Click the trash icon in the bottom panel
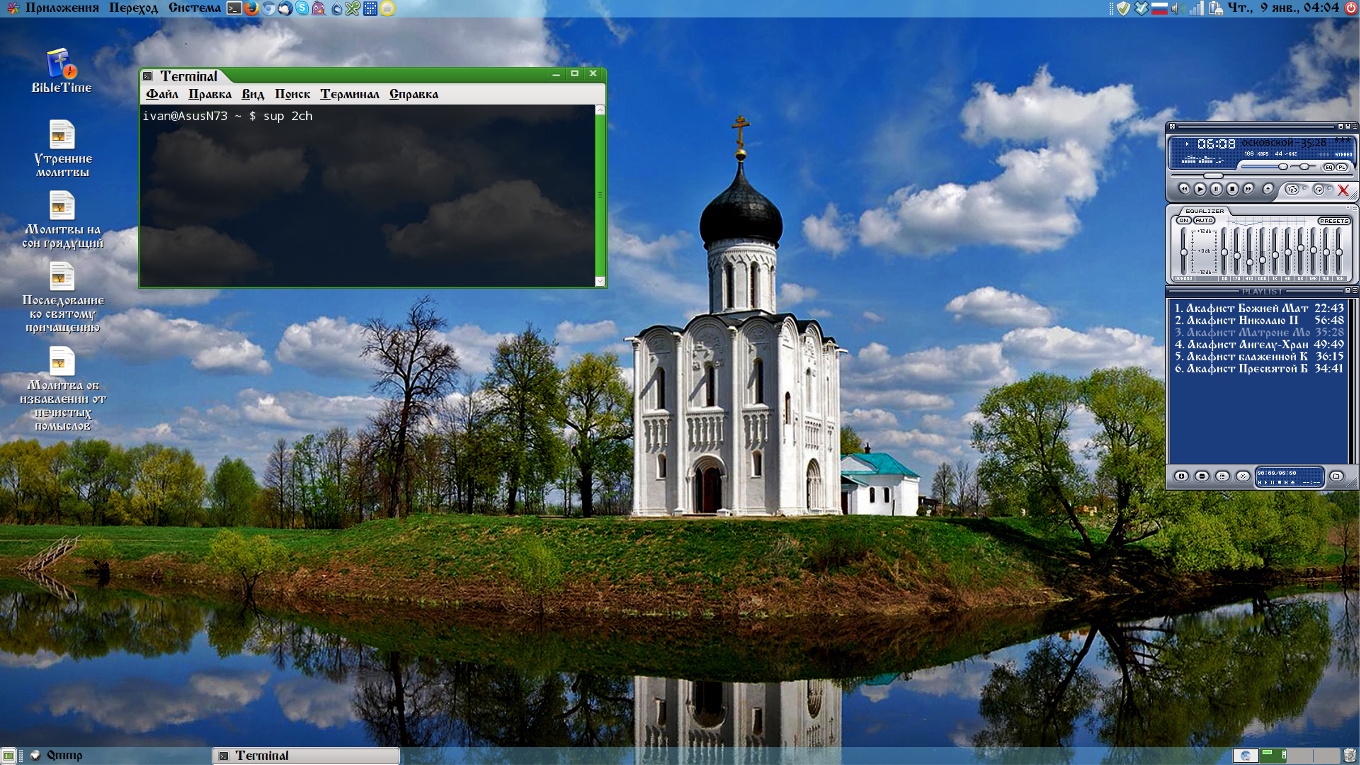Screen dimensions: 1360x765 pos(1350,756)
